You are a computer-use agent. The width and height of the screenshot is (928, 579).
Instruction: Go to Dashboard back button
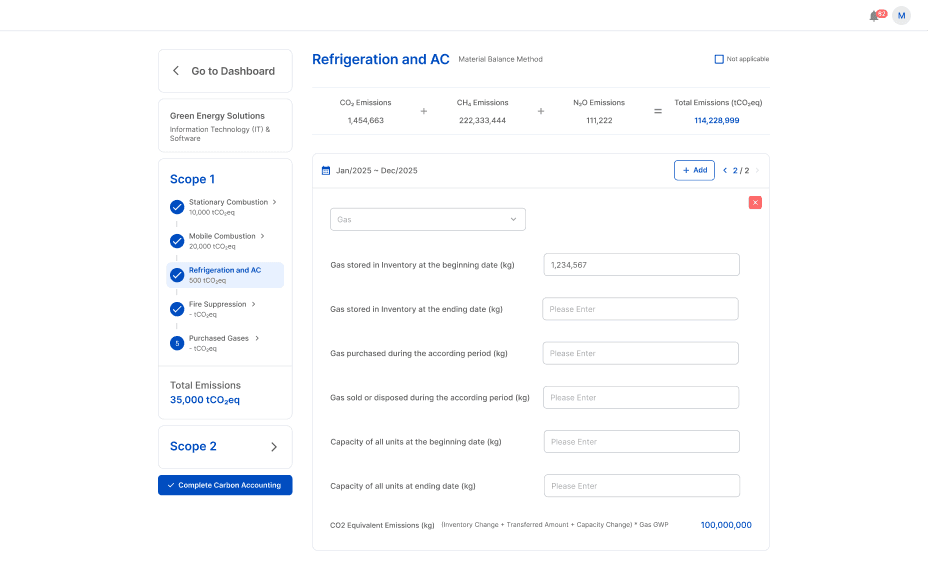click(x=225, y=71)
